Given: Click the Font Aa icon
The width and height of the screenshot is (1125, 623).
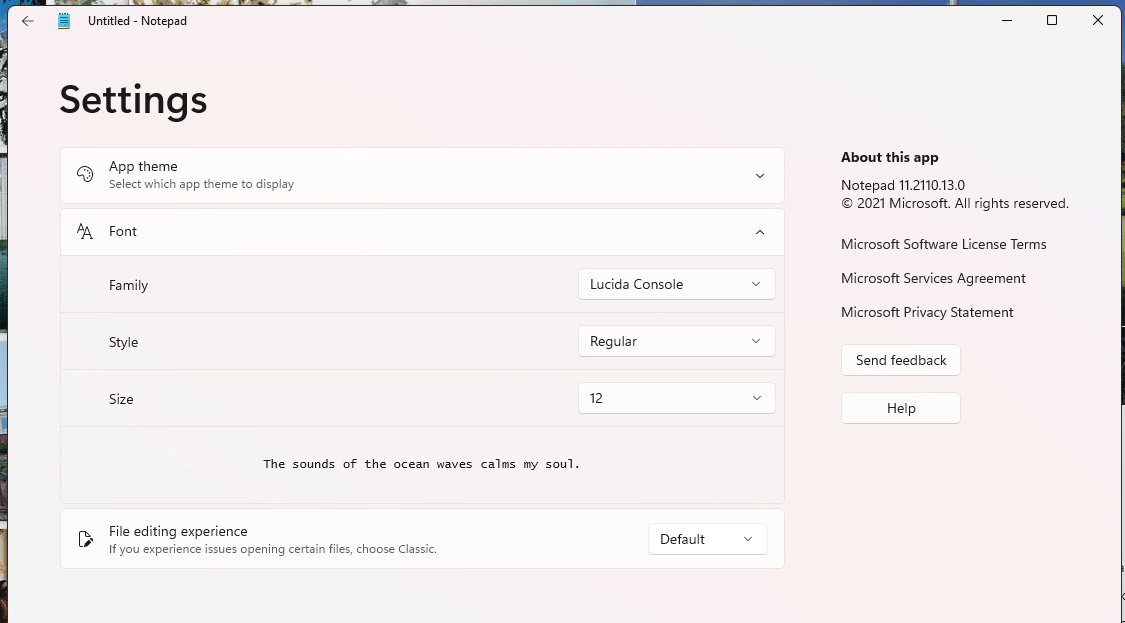Looking at the screenshot, I should pyautogui.click(x=85, y=230).
